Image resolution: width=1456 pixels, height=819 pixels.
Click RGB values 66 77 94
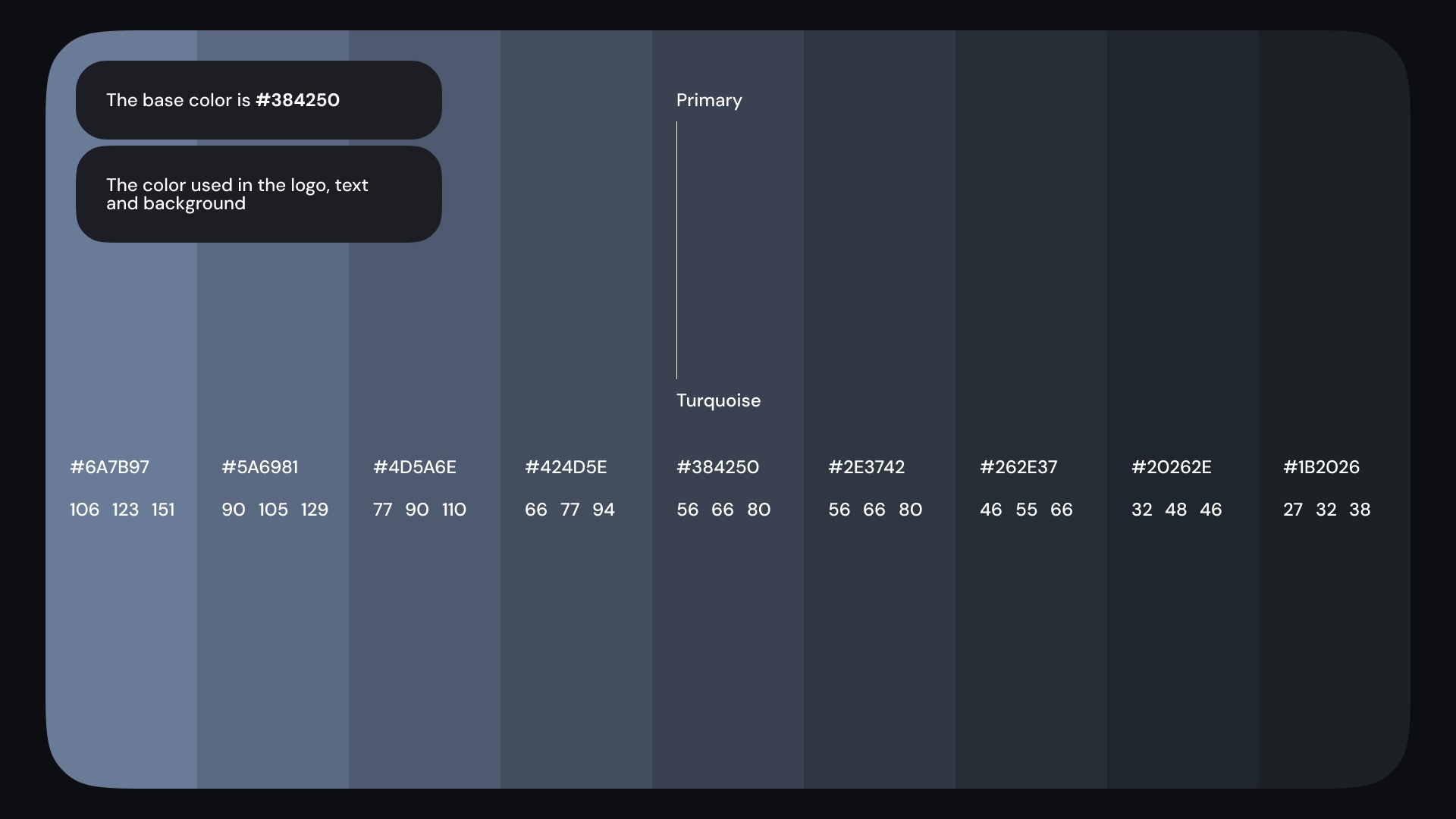click(570, 510)
